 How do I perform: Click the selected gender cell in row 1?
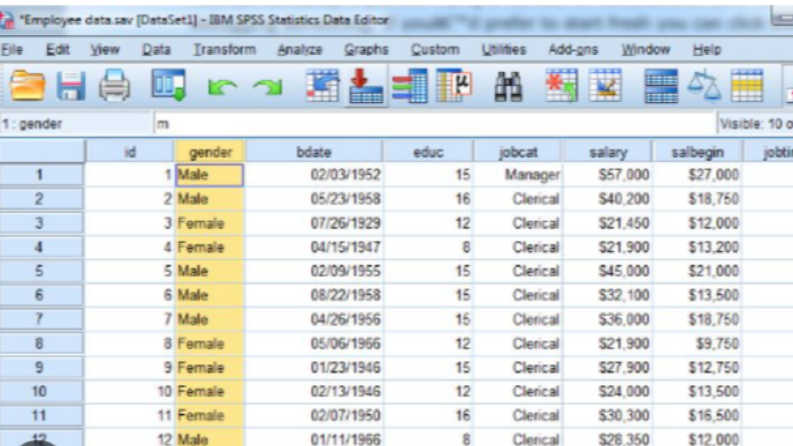point(209,175)
